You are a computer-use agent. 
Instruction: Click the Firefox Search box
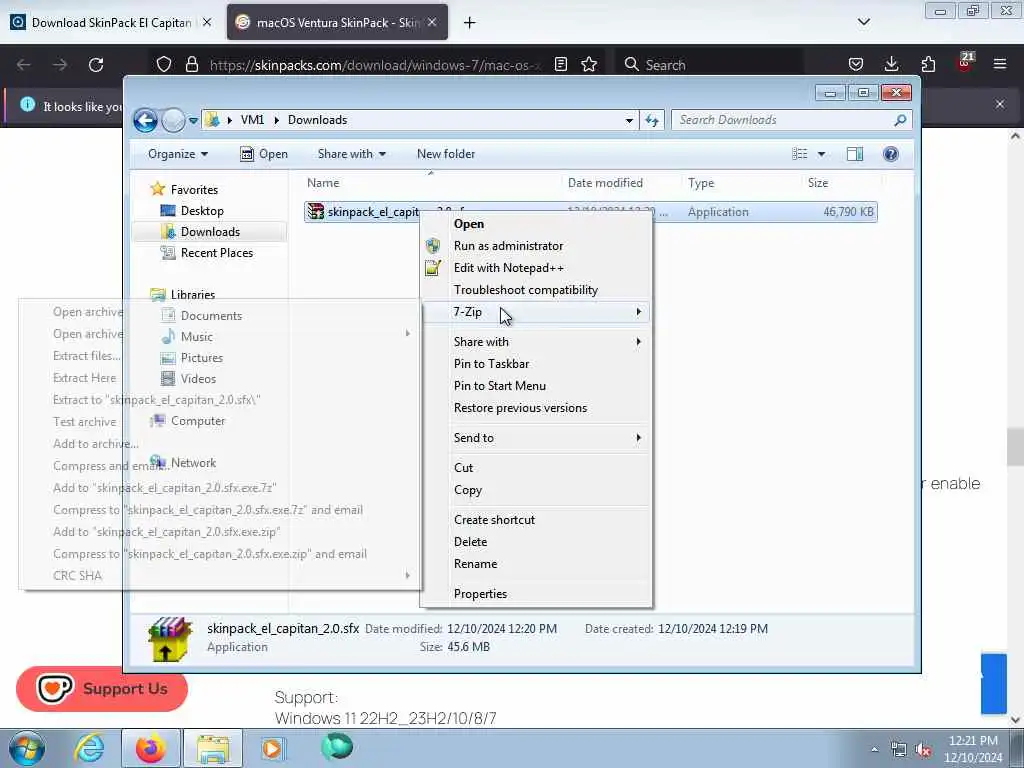709,65
